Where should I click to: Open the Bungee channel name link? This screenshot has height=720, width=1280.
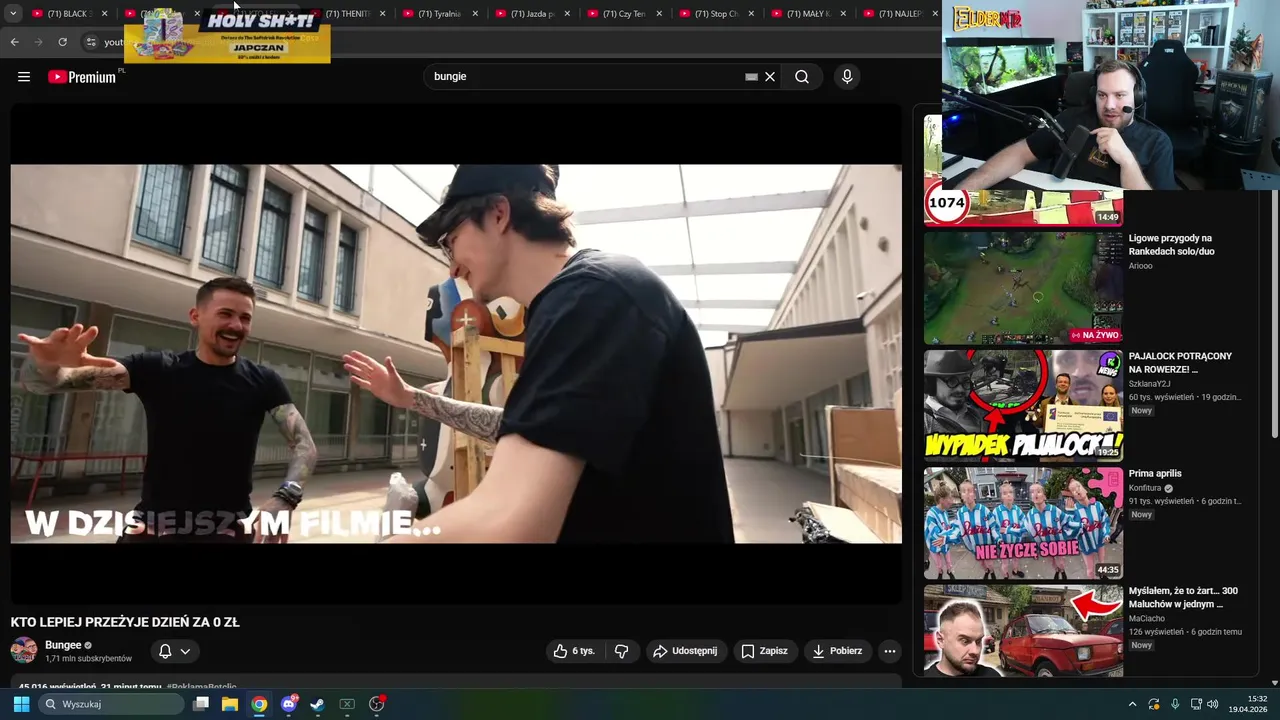pos(63,646)
